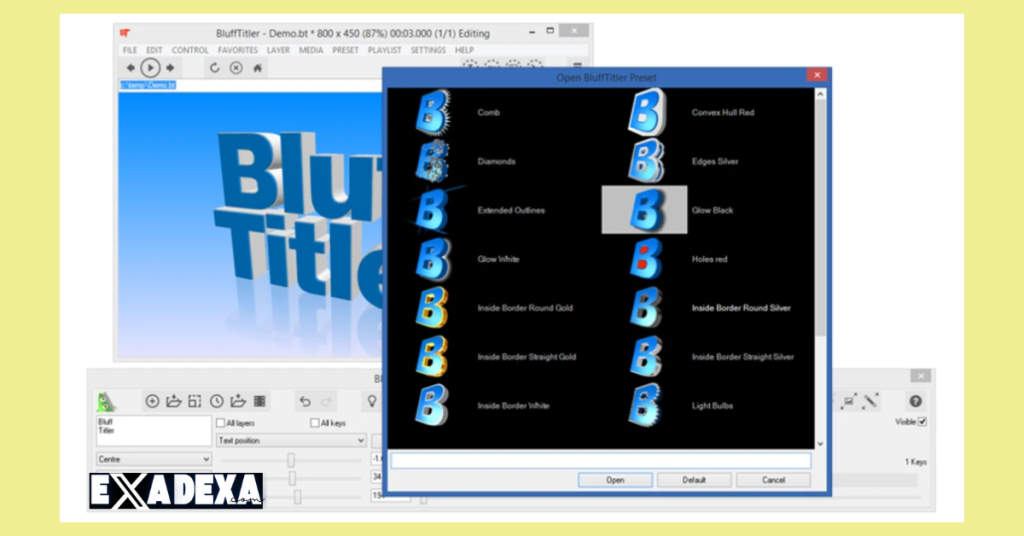Image resolution: width=1024 pixels, height=536 pixels.
Task: Select the Edges Silver preset thumbnail
Action: click(x=647, y=161)
